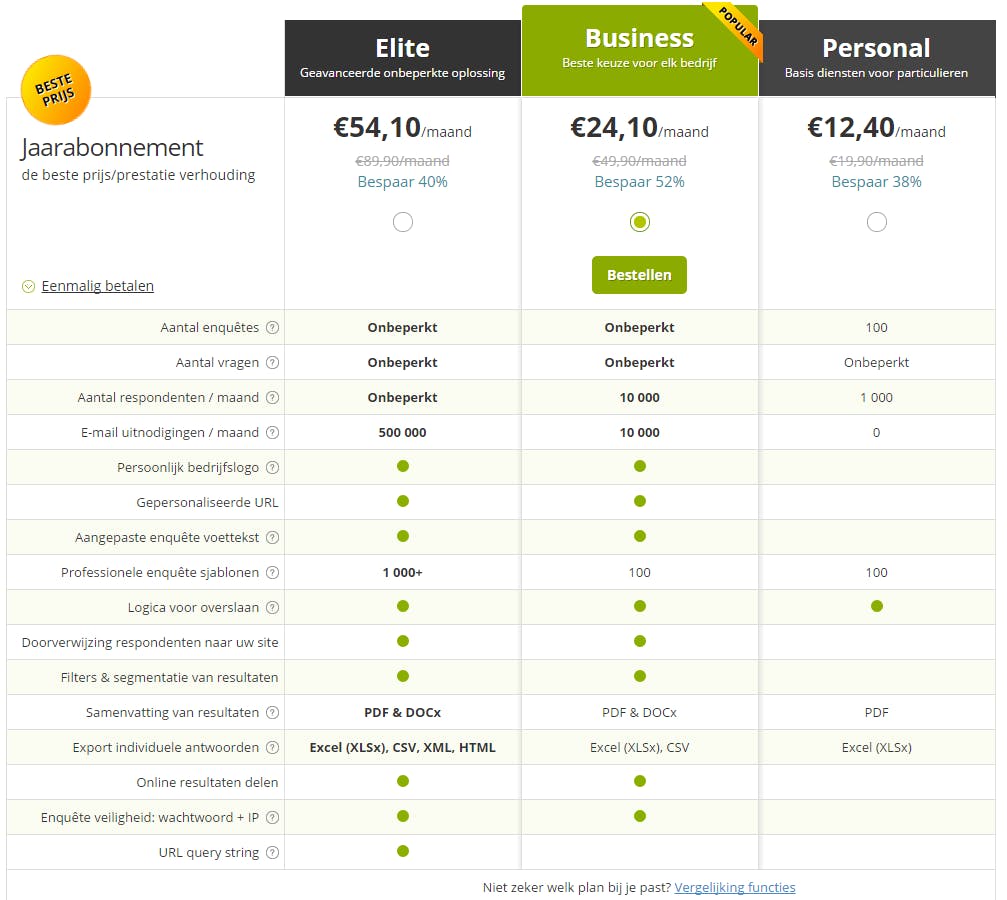1007x900 pixels.
Task: Open help for Professionele enquête sjablonen
Action: click(x=272, y=573)
